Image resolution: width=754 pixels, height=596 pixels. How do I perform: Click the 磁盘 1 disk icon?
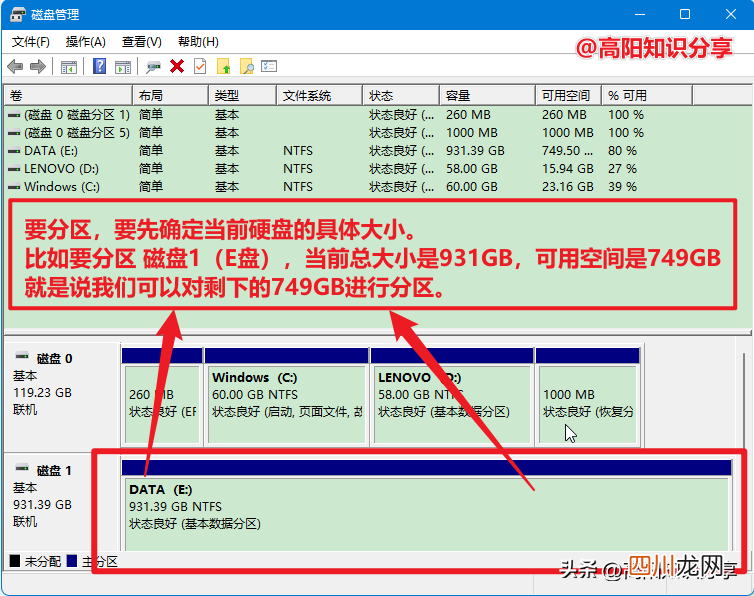[x=22, y=468]
